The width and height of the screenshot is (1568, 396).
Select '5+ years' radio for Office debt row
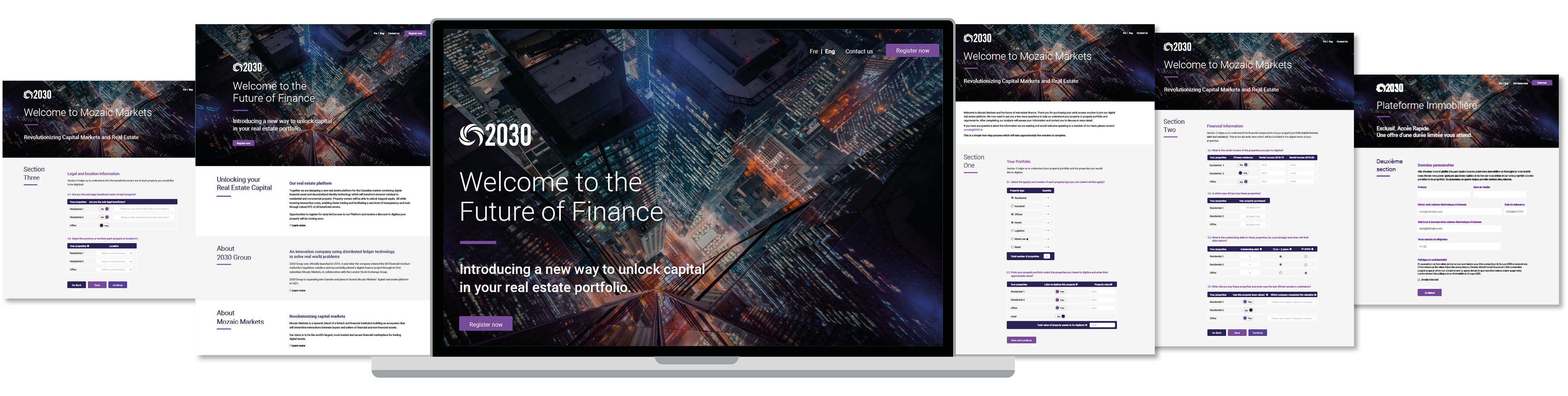1306,273
